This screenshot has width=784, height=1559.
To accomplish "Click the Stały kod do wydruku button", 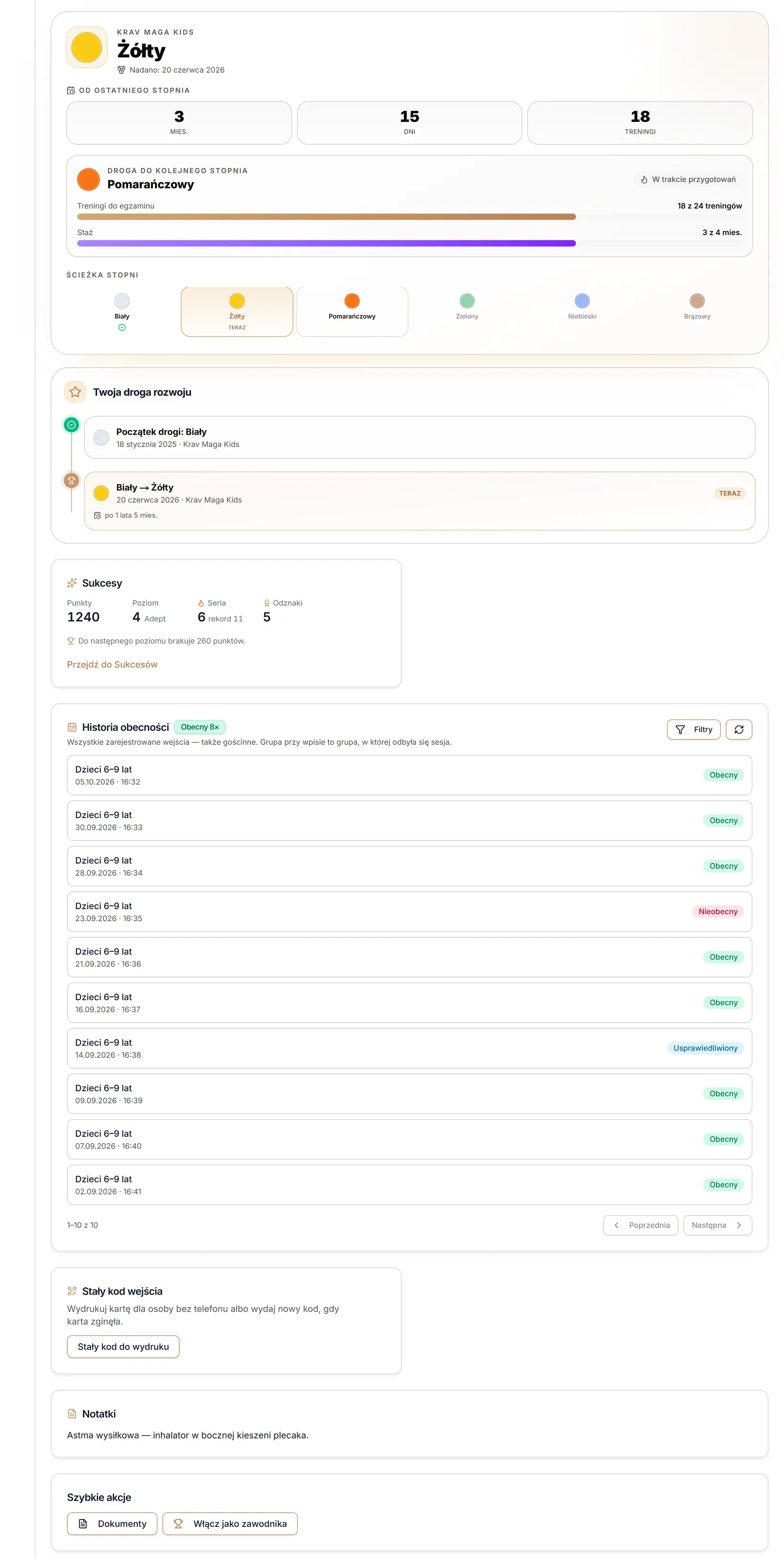I will 123,1347.
